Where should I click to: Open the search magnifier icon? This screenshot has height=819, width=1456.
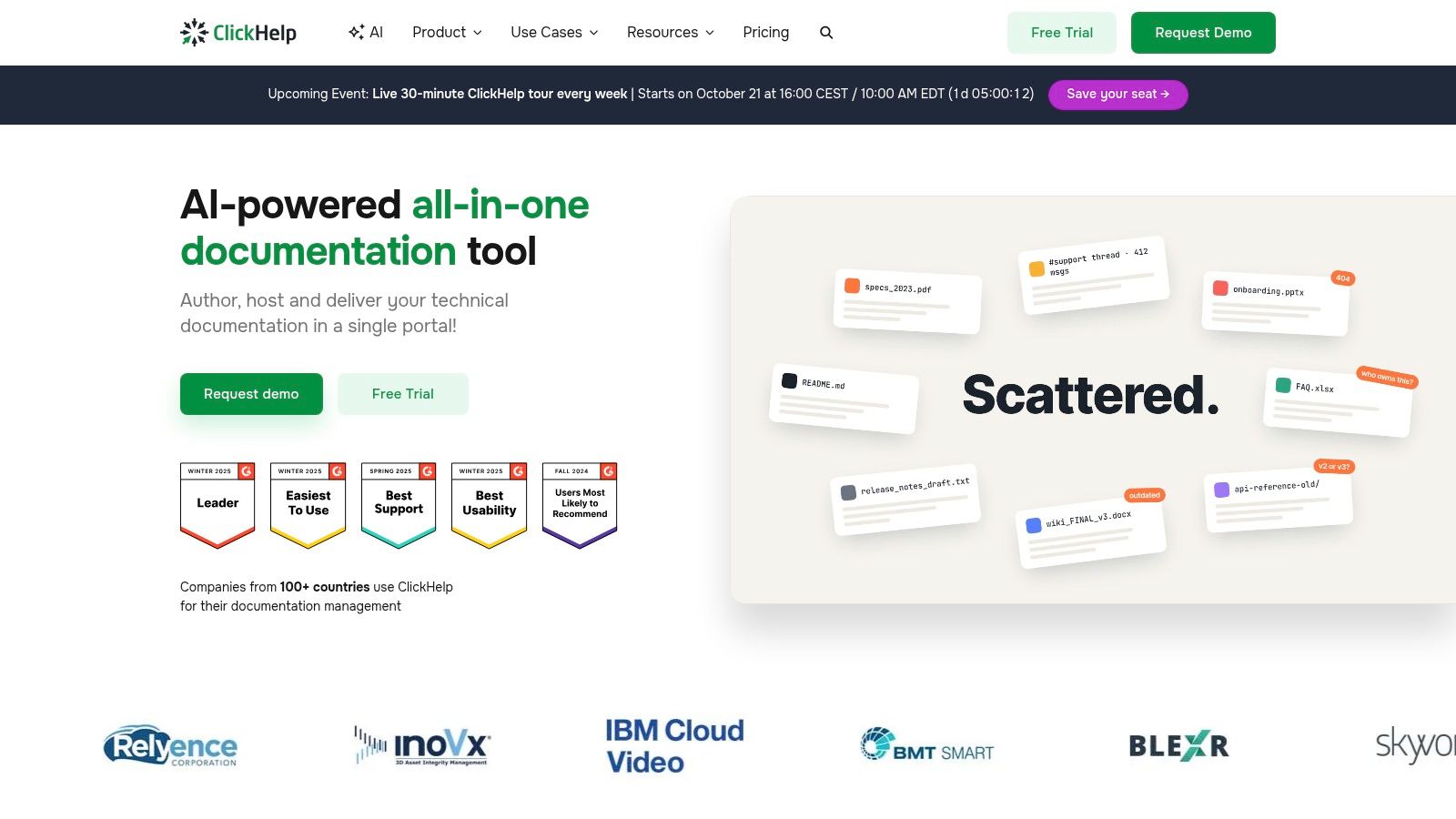pos(826,33)
